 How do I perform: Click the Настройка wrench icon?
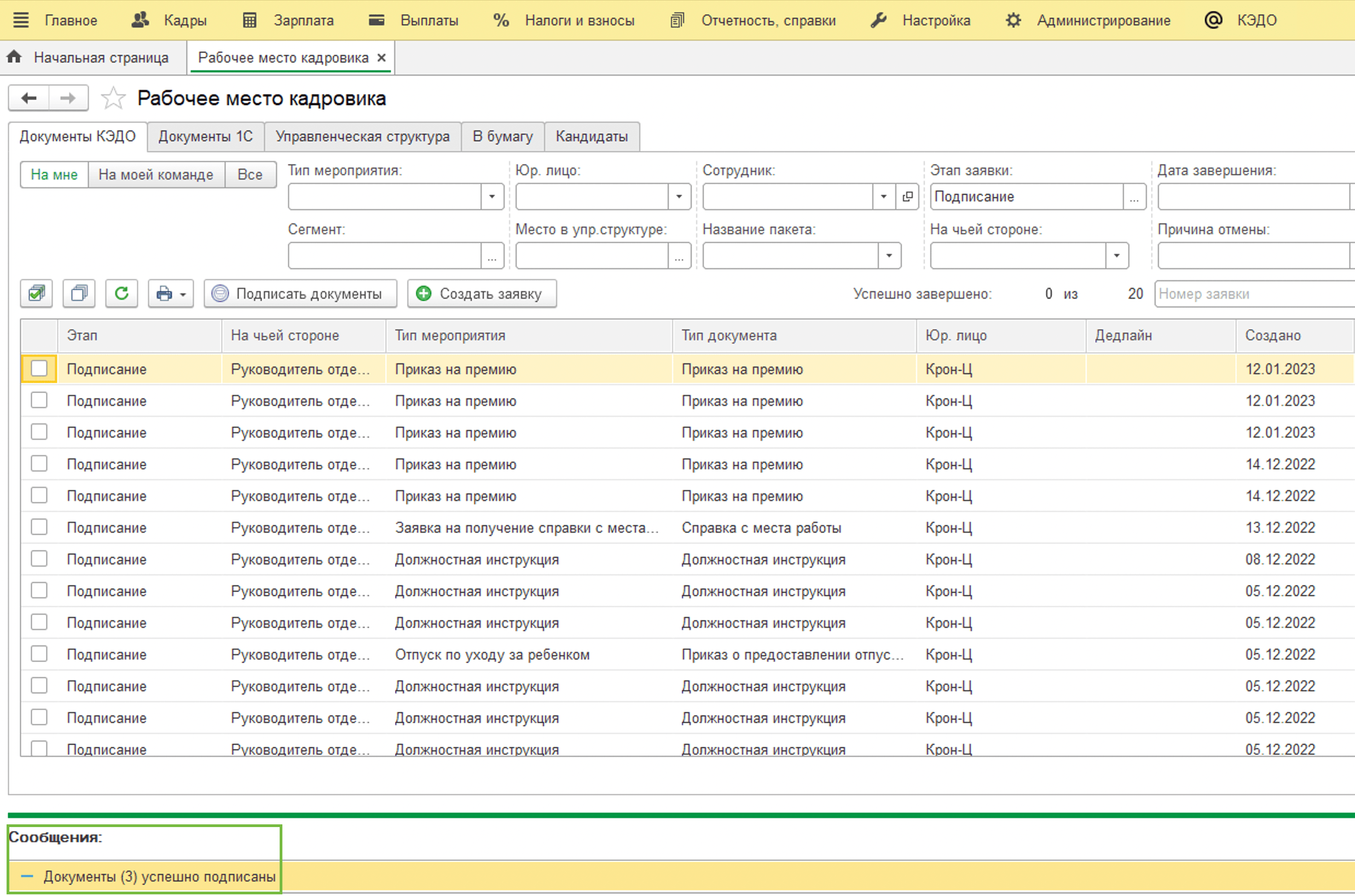point(878,20)
